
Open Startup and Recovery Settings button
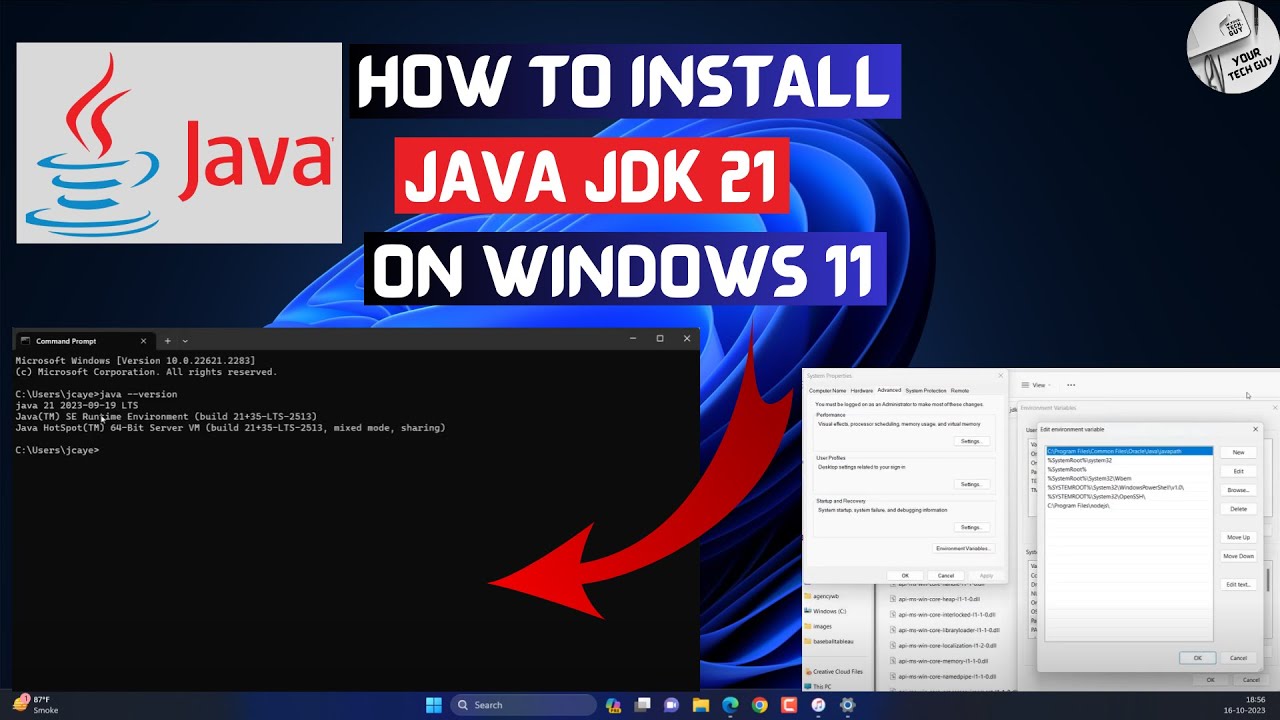pyautogui.click(x=970, y=527)
